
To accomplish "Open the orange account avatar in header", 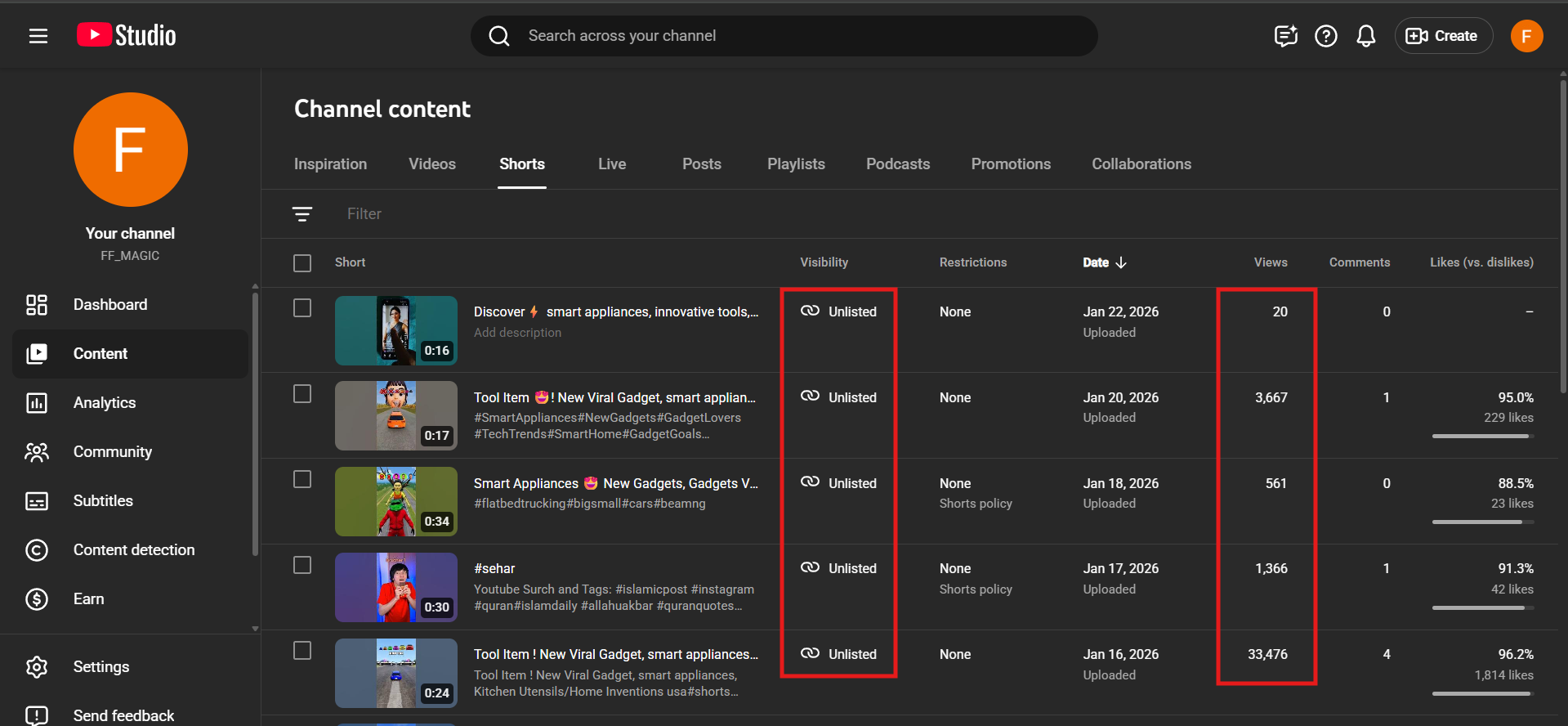I will (1526, 36).
